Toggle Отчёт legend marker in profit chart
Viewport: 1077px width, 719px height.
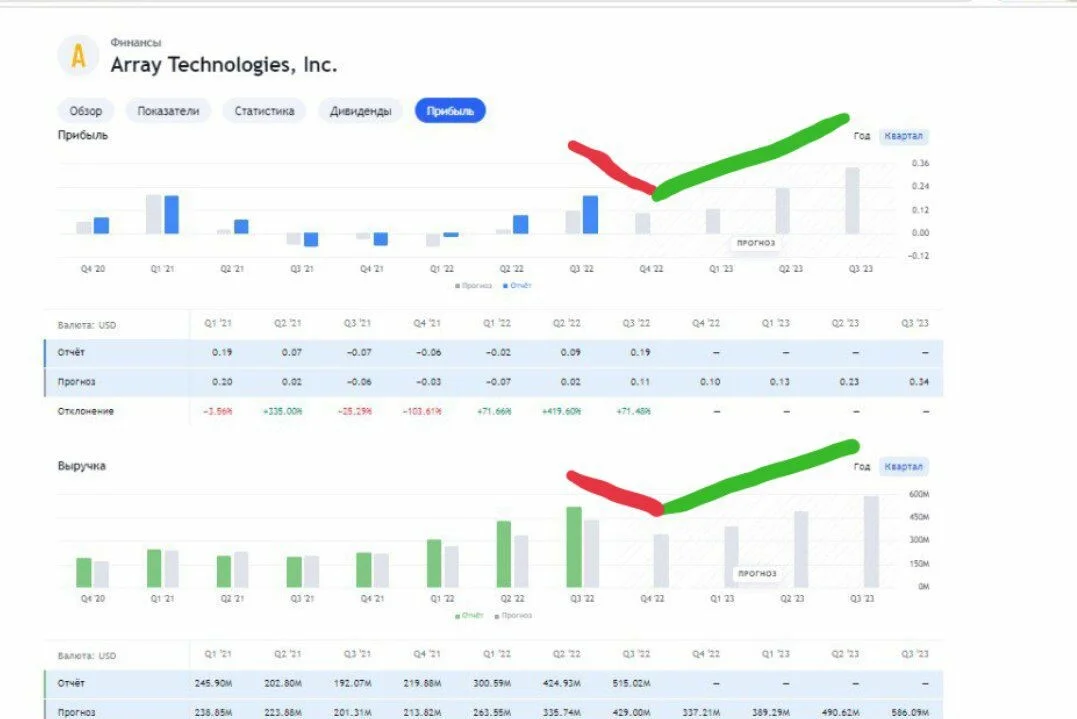click(x=517, y=286)
